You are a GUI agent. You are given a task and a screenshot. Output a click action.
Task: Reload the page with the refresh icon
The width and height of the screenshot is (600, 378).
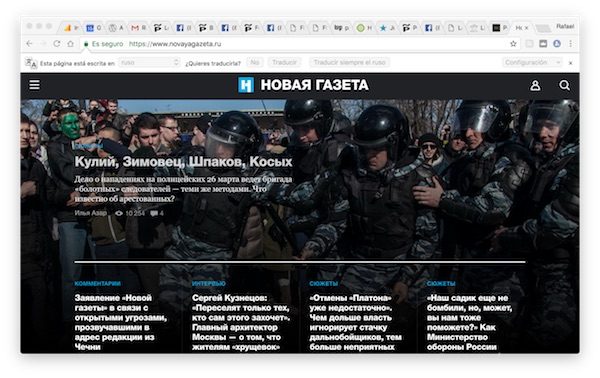click(57, 44)
